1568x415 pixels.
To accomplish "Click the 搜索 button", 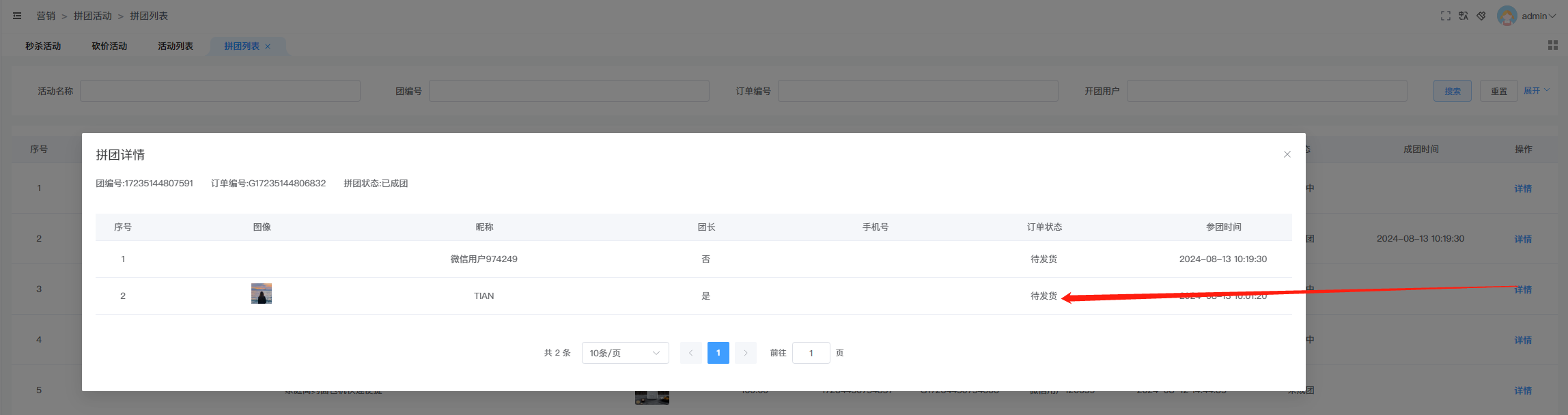I will click(x=1453, y=91).
